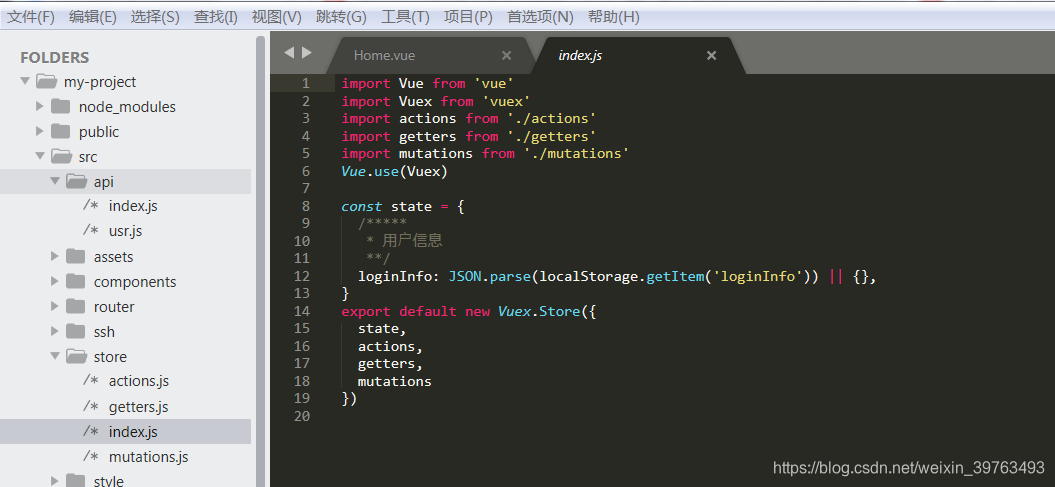Go to previous tab with left arrow
This screenshot has height=487, width=1055.
point(289,52)
